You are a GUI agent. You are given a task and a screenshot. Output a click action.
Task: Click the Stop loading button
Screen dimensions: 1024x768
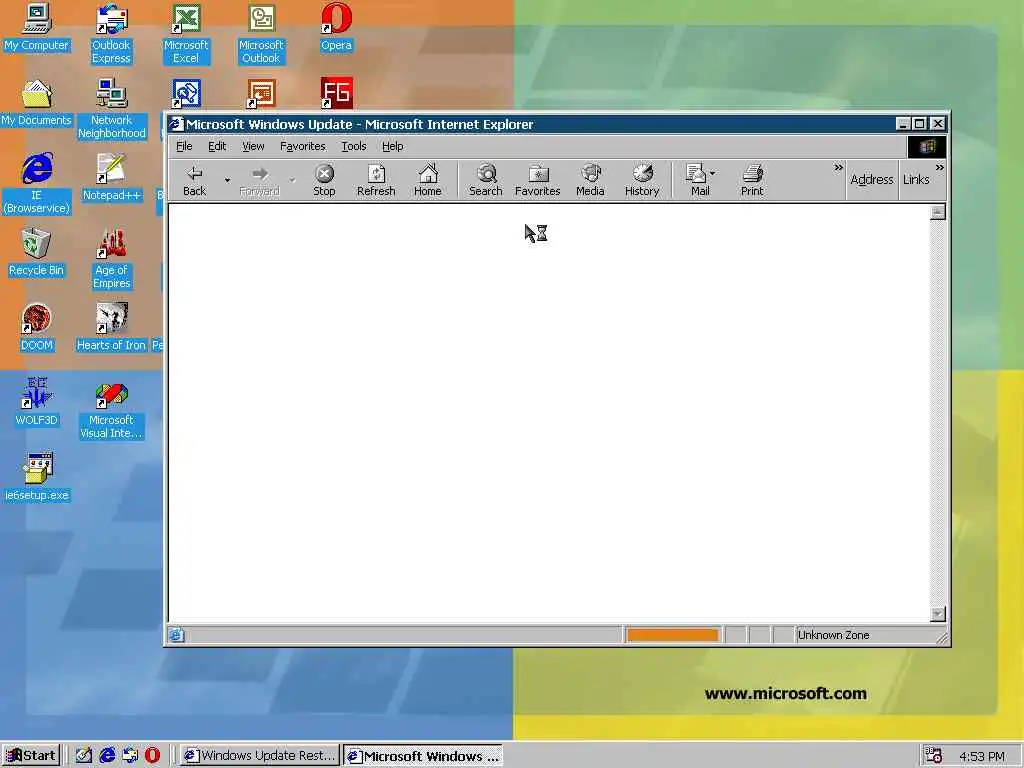(324, 180)
